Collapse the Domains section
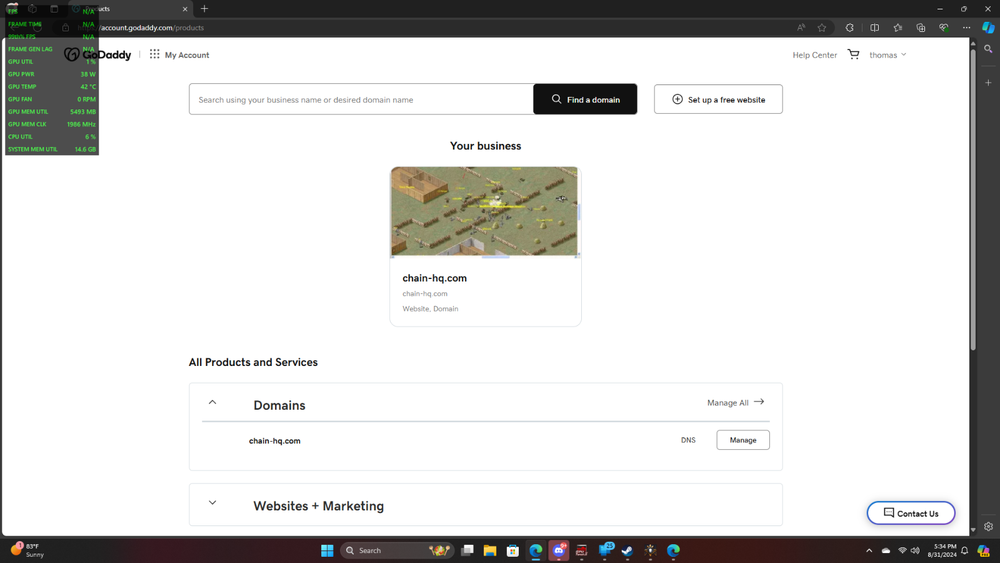 (x=212, y=402)
